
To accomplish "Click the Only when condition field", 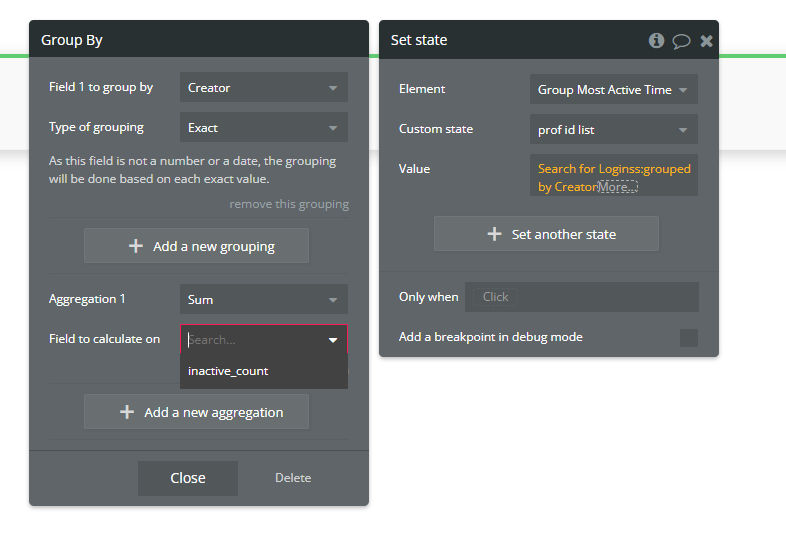I will [582, 297].
